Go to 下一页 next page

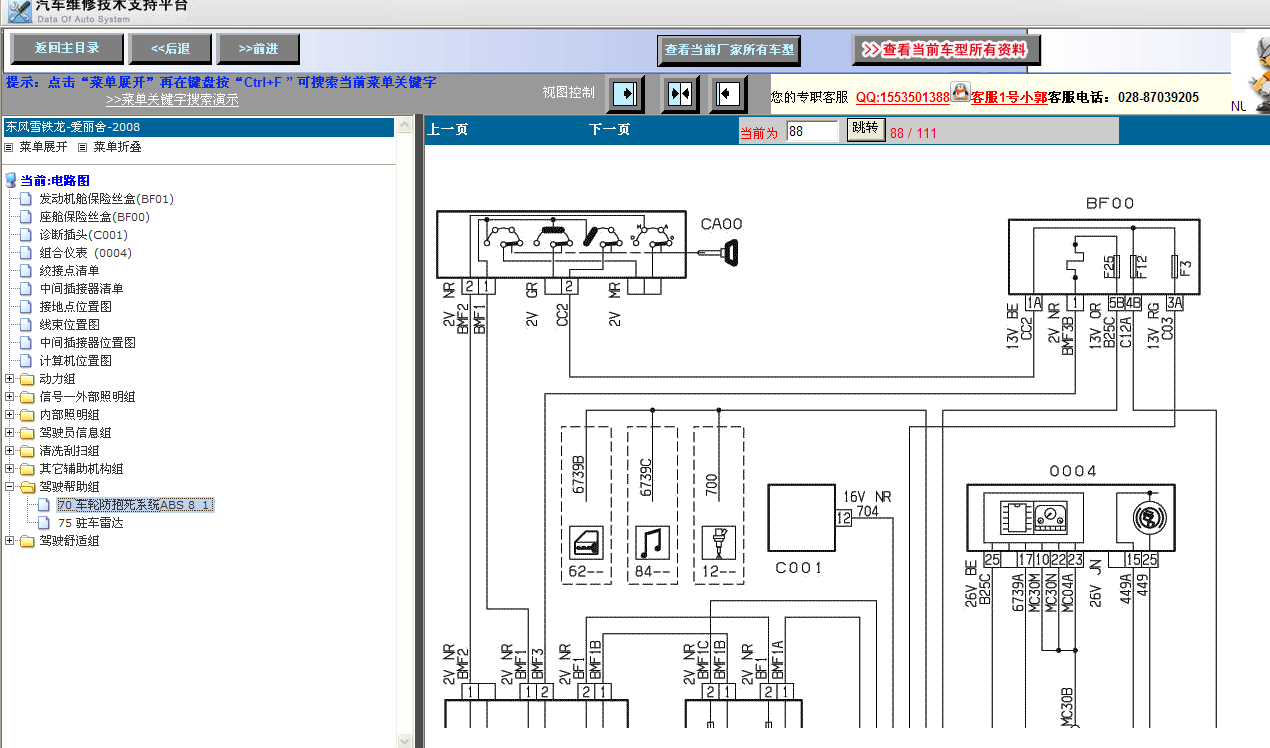[x=609, y=130]
